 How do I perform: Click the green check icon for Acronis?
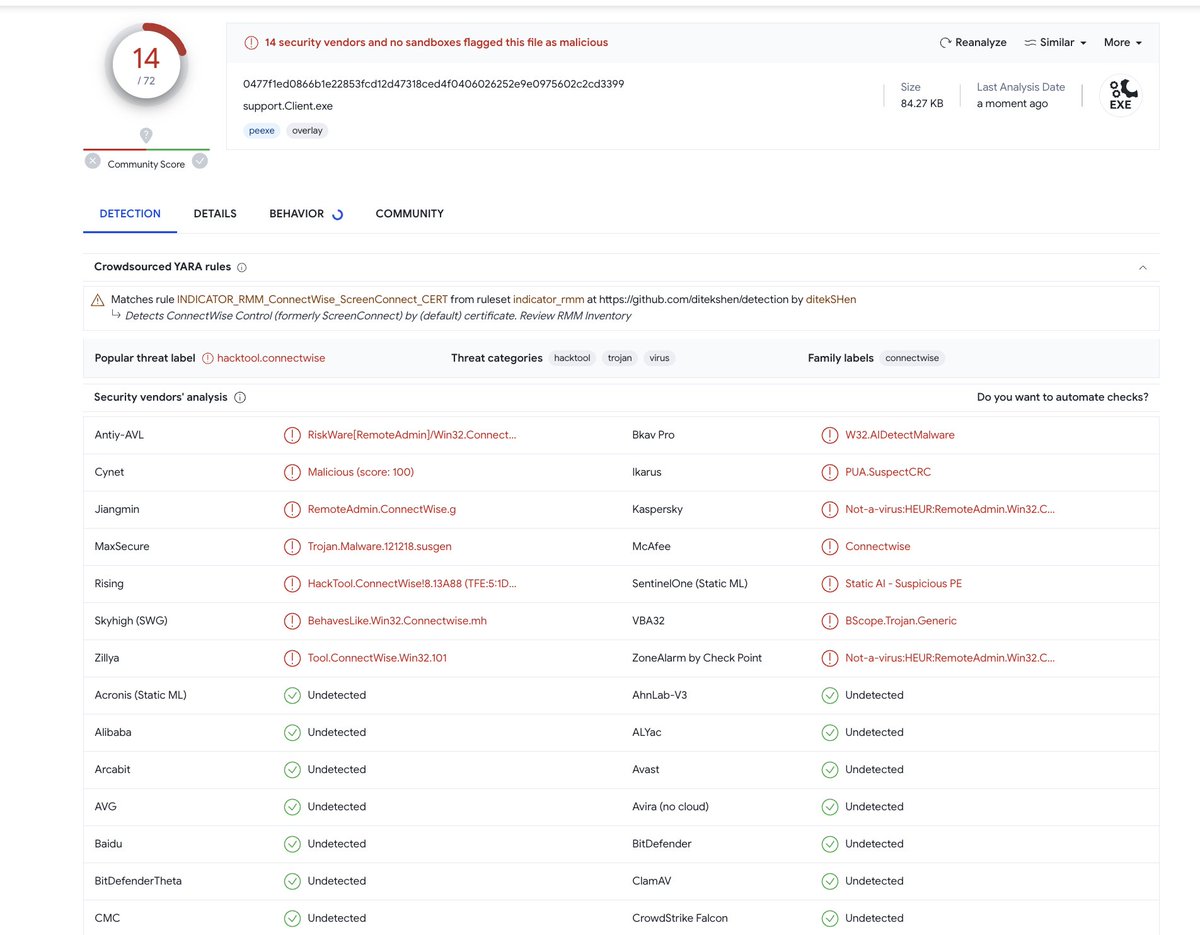pos(292,695)
